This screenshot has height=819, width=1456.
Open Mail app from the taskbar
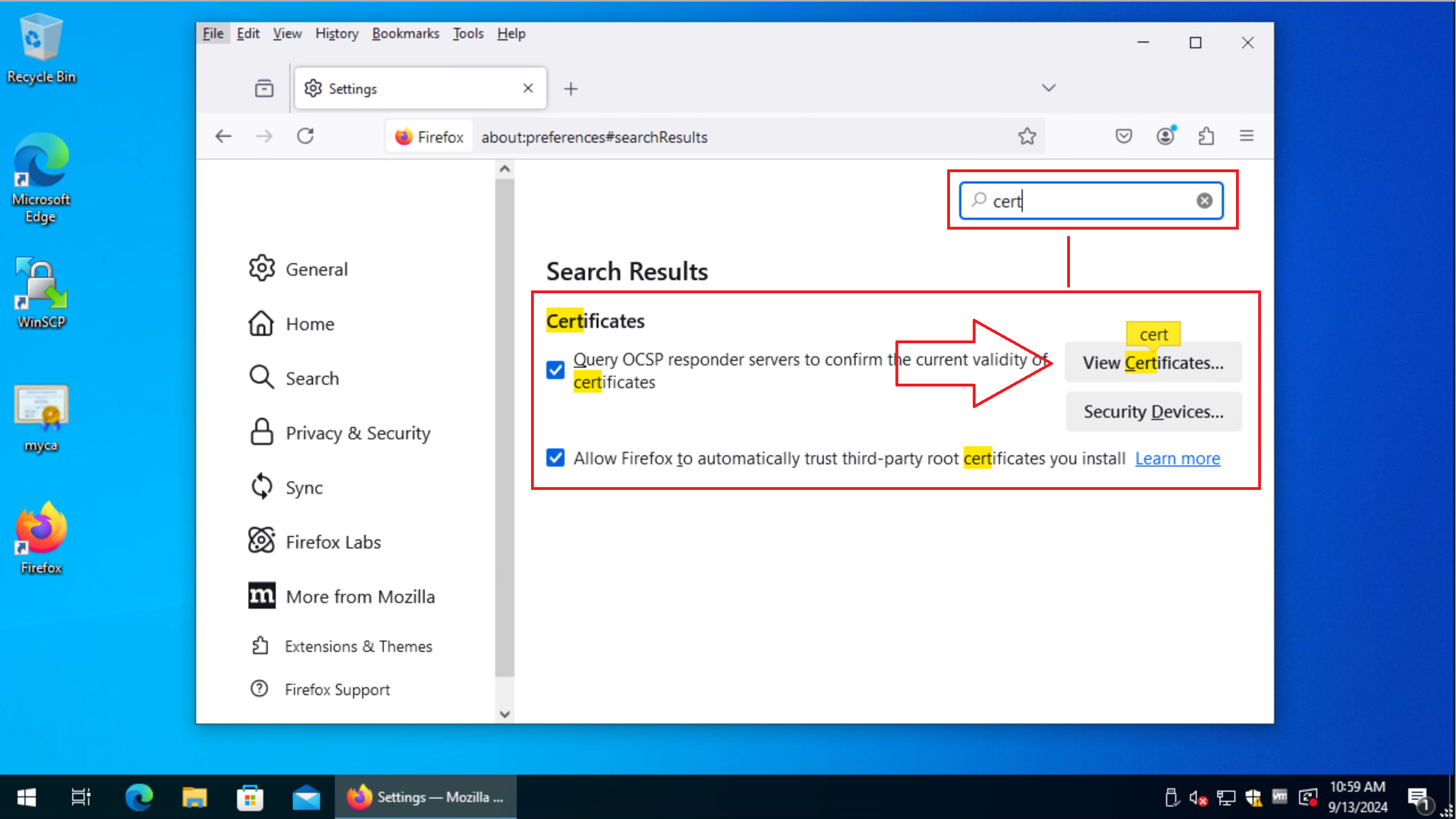pos(306,797)
